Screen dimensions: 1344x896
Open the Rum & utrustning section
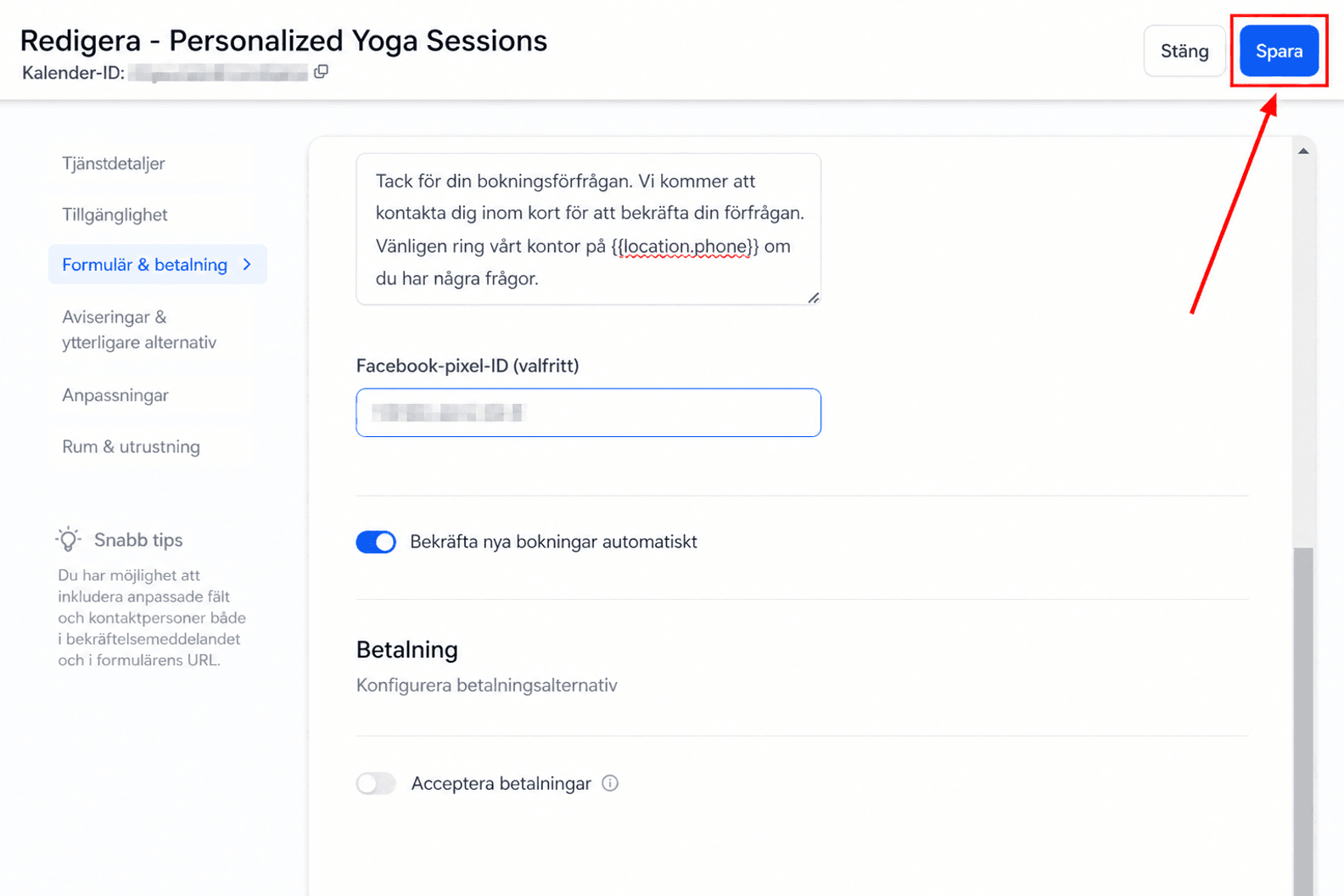point(131,447)
